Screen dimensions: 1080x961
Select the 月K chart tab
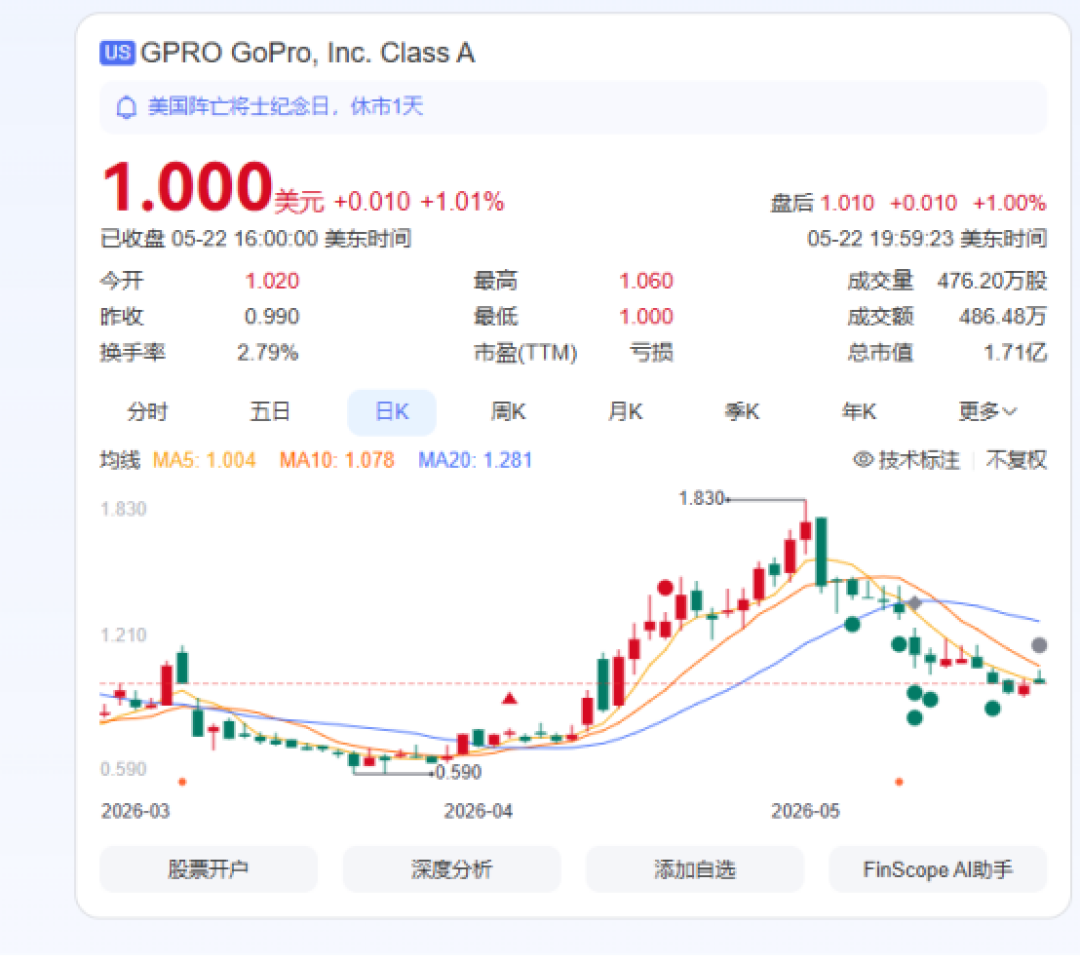point(625,412)
